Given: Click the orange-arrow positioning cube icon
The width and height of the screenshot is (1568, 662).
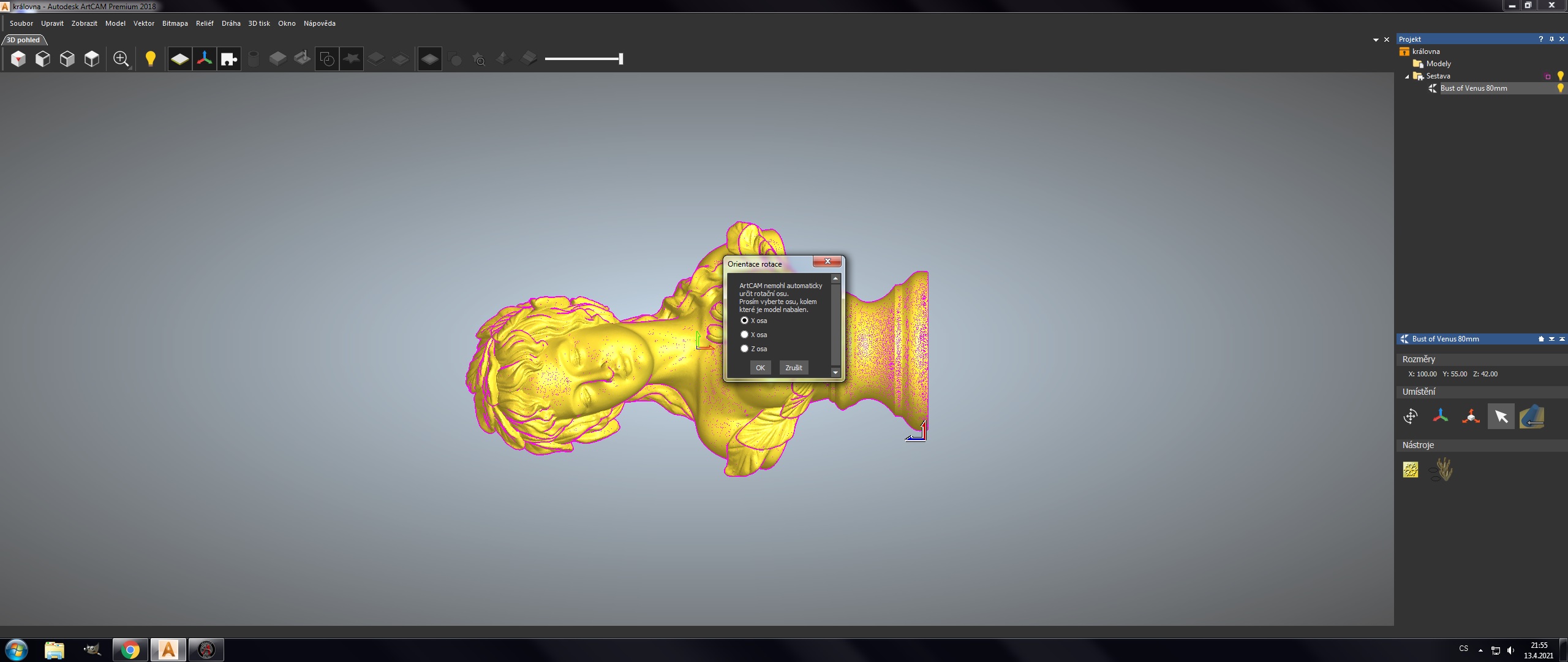Looking at the screenshot, I should pyautogui.click(x=1471, y=417).
